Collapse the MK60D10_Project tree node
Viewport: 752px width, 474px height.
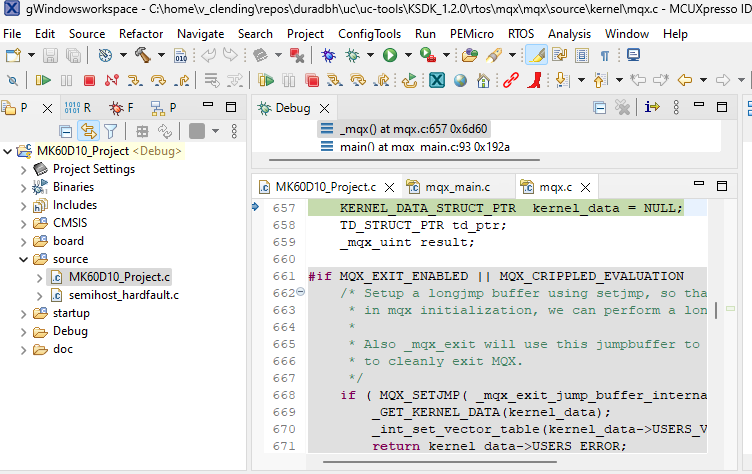7,151
